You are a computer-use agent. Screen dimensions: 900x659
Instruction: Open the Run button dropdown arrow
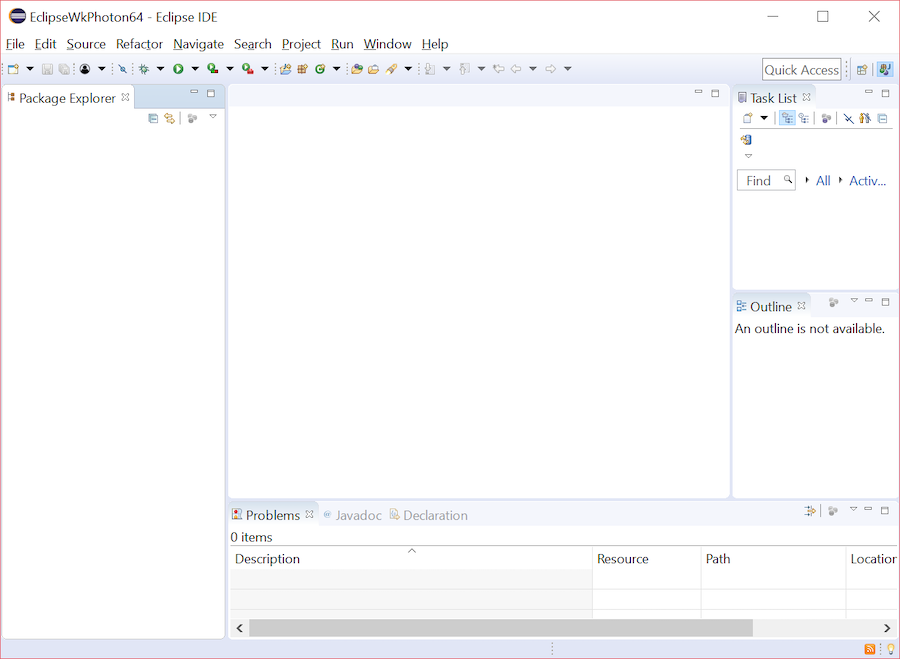point(194,69)
